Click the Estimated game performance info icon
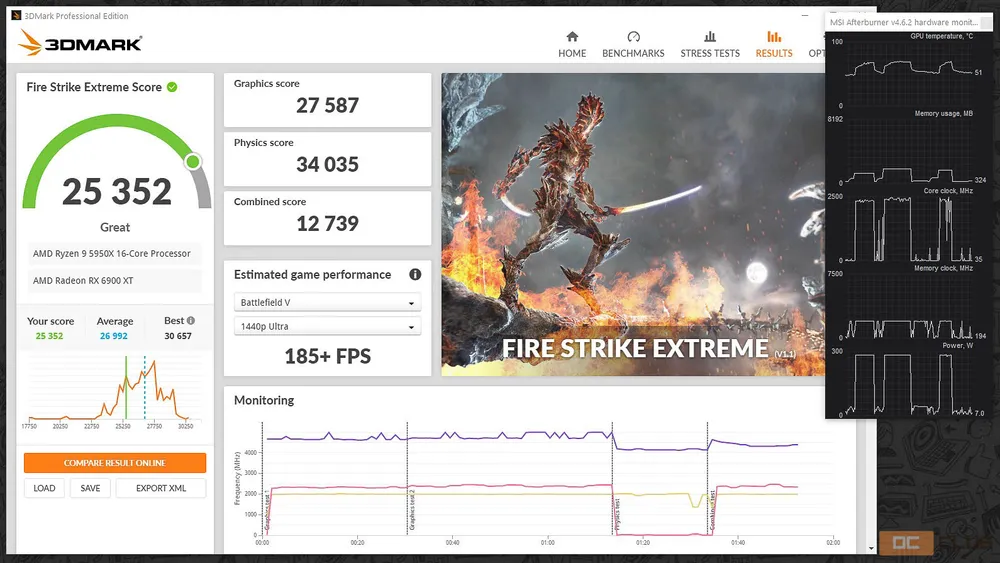The width and height of the screenshot is (1000, 563). 415,274
